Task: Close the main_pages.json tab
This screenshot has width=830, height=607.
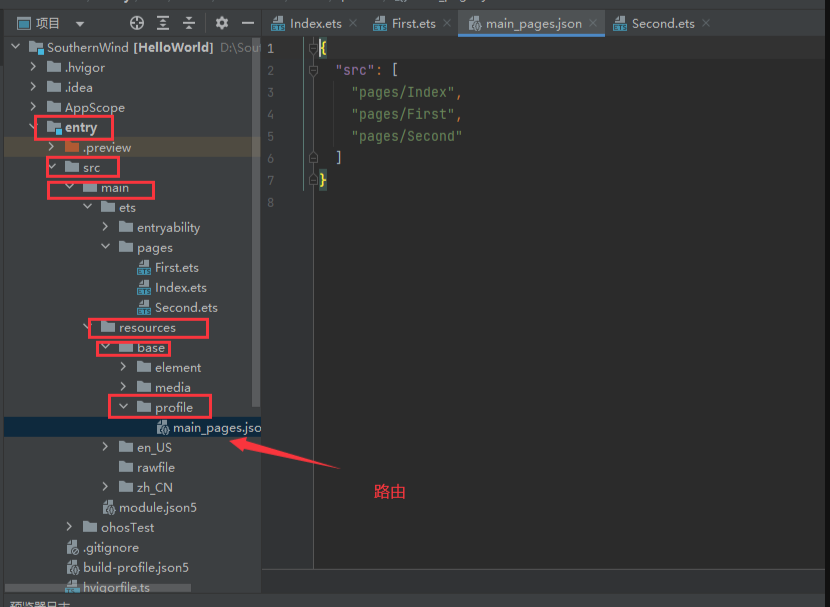Action: (x=593, y=23)
